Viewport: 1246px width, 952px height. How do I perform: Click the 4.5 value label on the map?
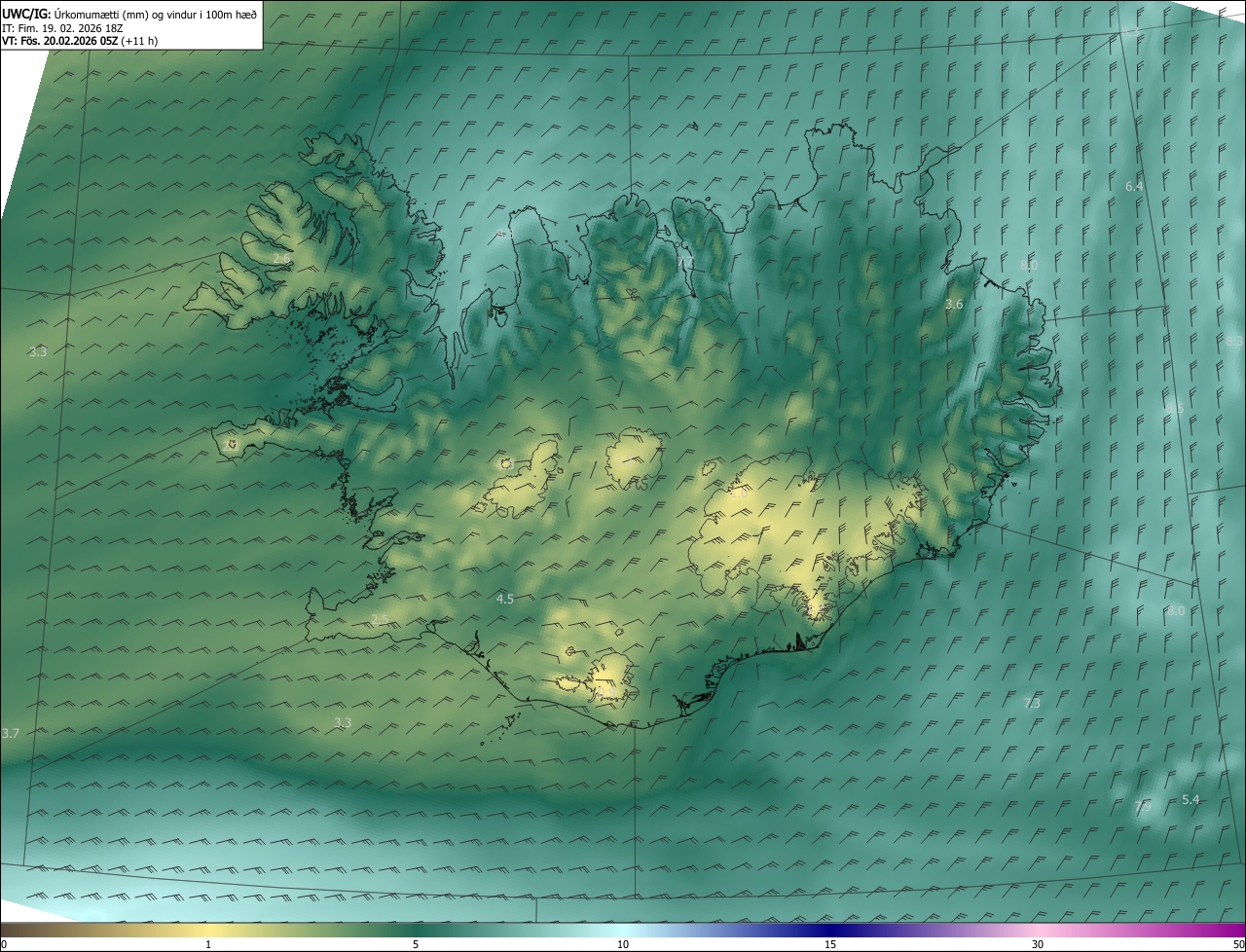504,600
